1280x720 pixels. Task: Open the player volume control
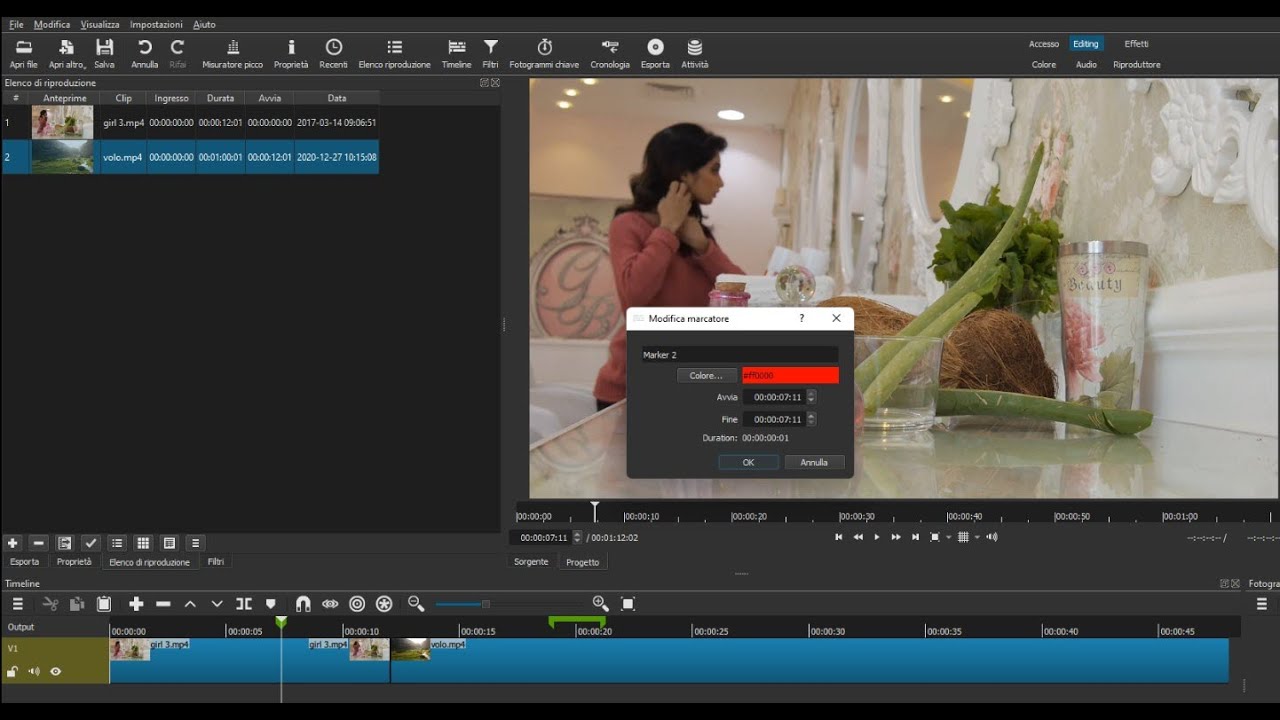click(x=992, y=537)
